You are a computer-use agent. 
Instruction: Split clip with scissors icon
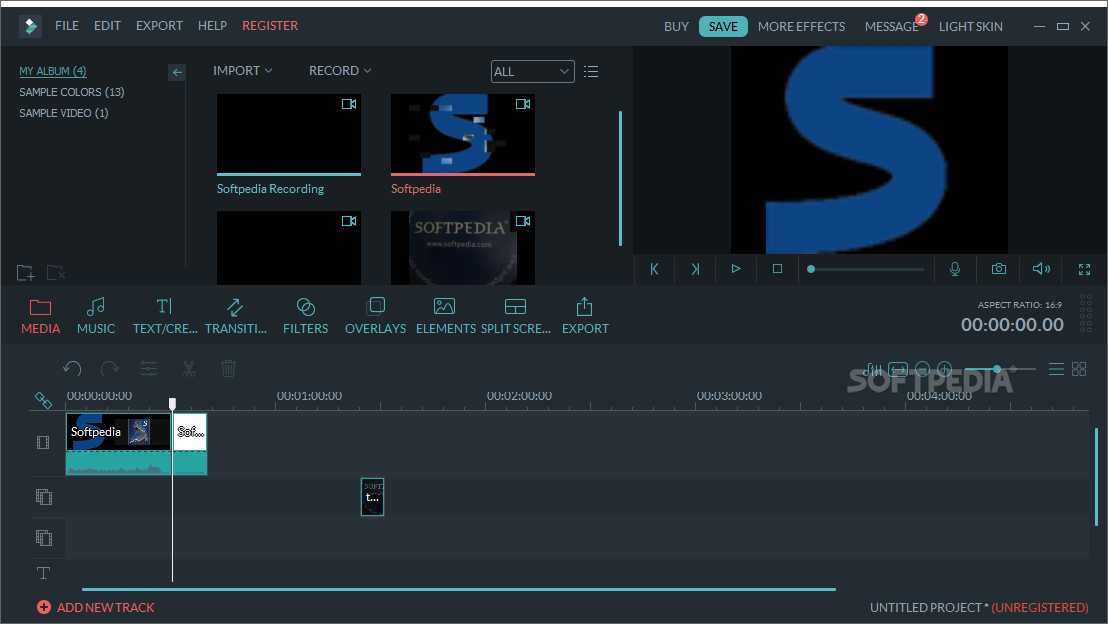[188, 368]
